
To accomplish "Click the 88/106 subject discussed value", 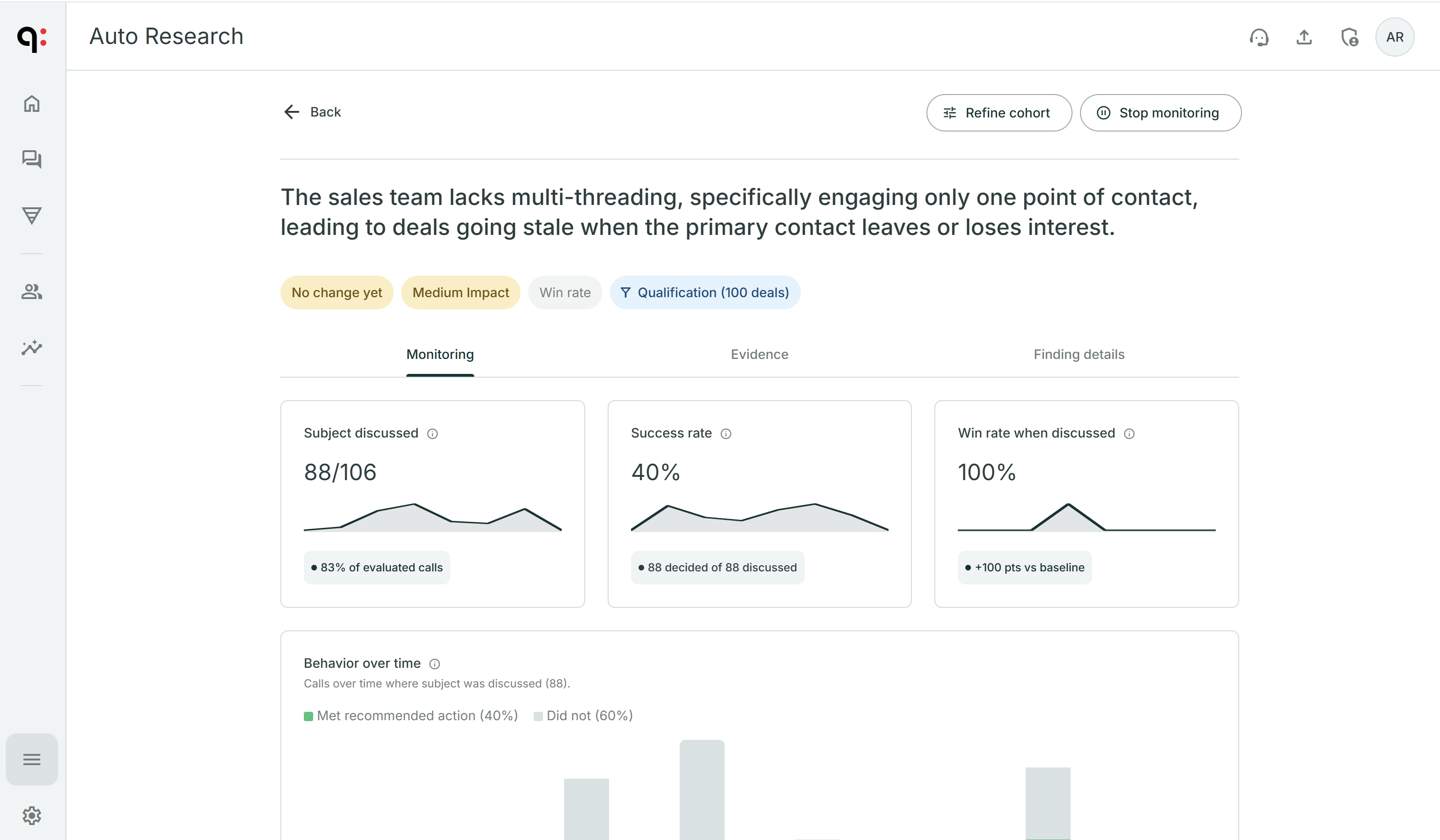I will click(x=340, y=472).
